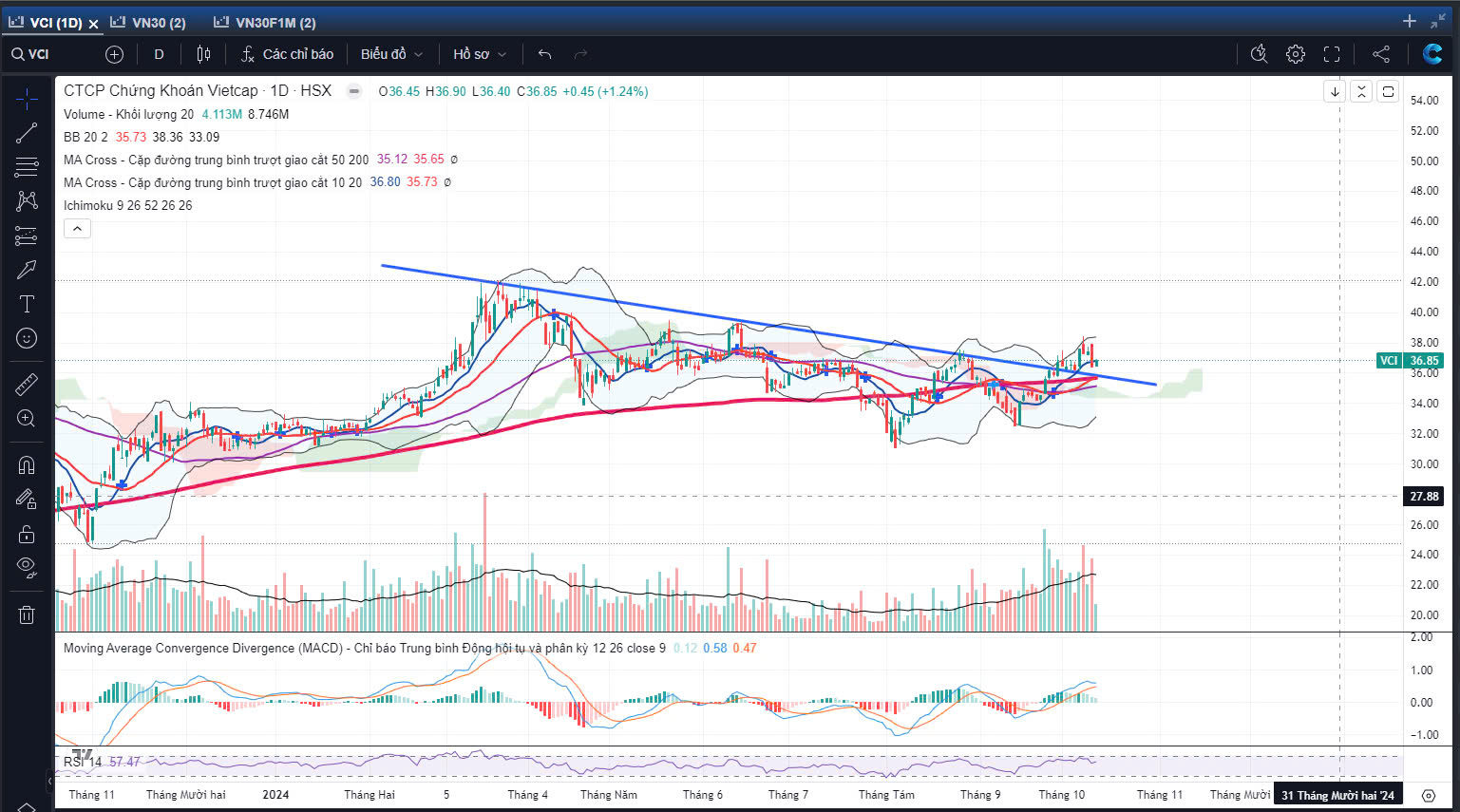Open the Fibonacci retracement tools
This screenshot has height=812, width=1460.
[x=27, y=167]
